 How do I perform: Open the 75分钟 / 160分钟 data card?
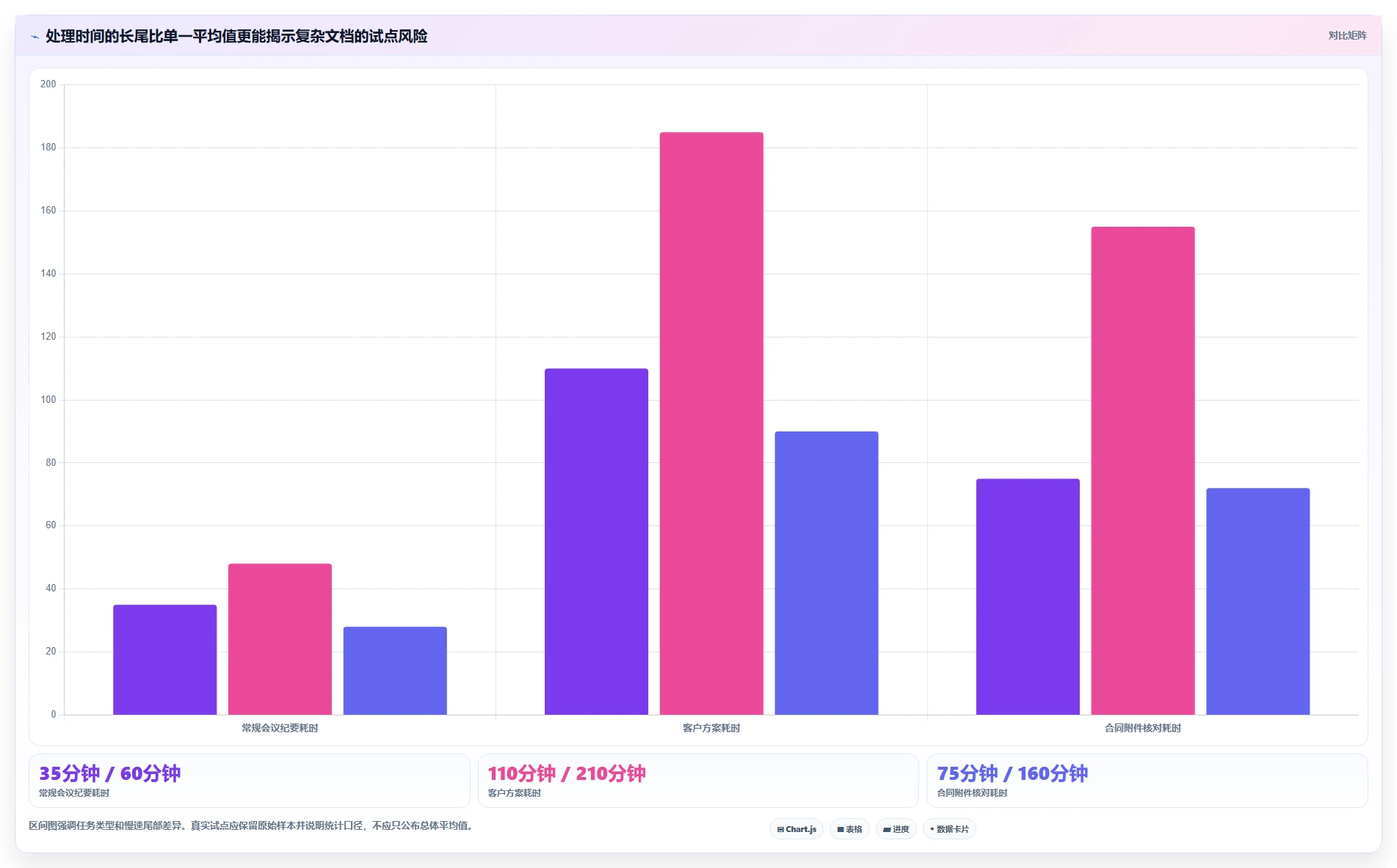[x=1147, y=781]
